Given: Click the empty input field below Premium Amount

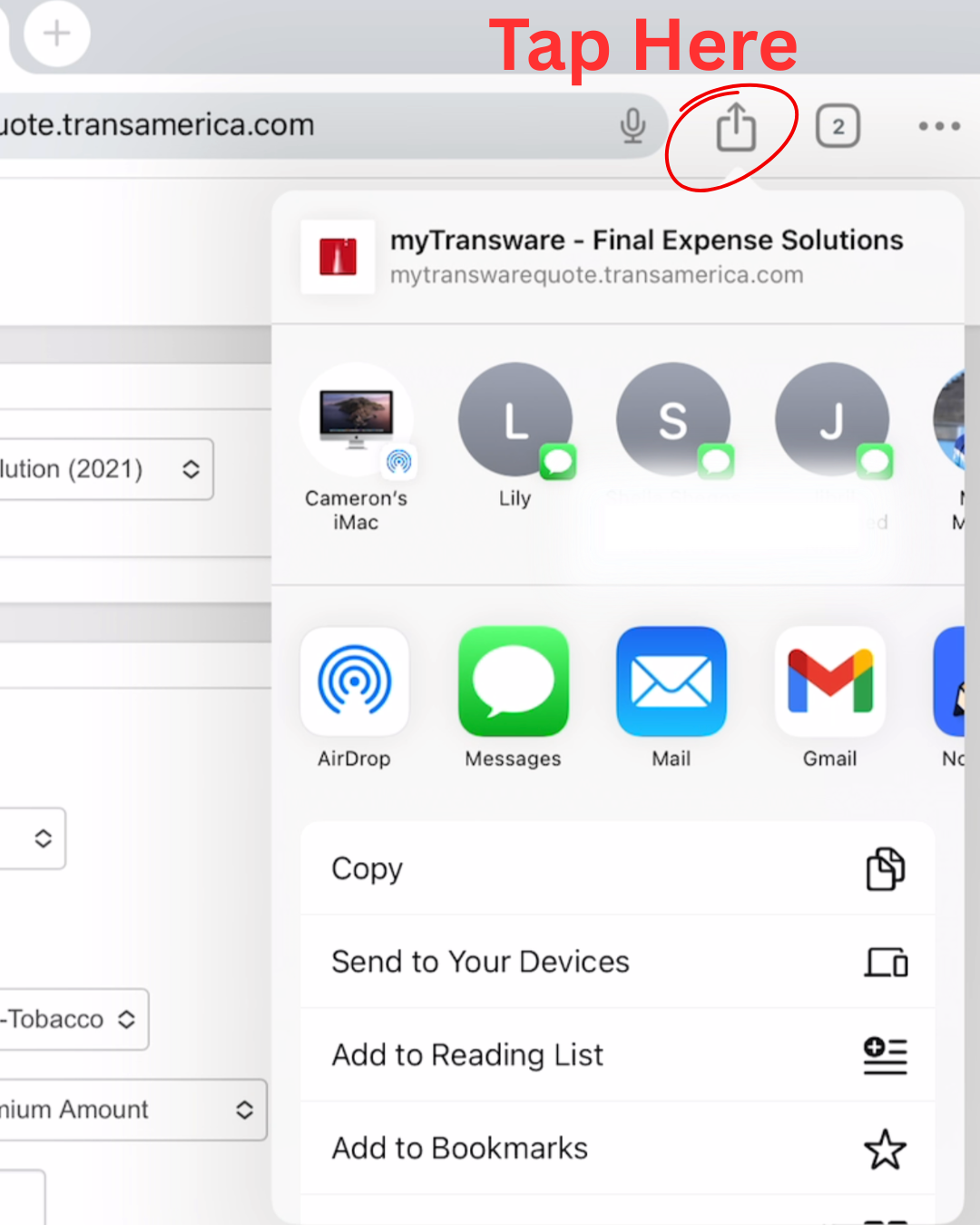Looking at the screenshot, I should (x=23, y=1198).
